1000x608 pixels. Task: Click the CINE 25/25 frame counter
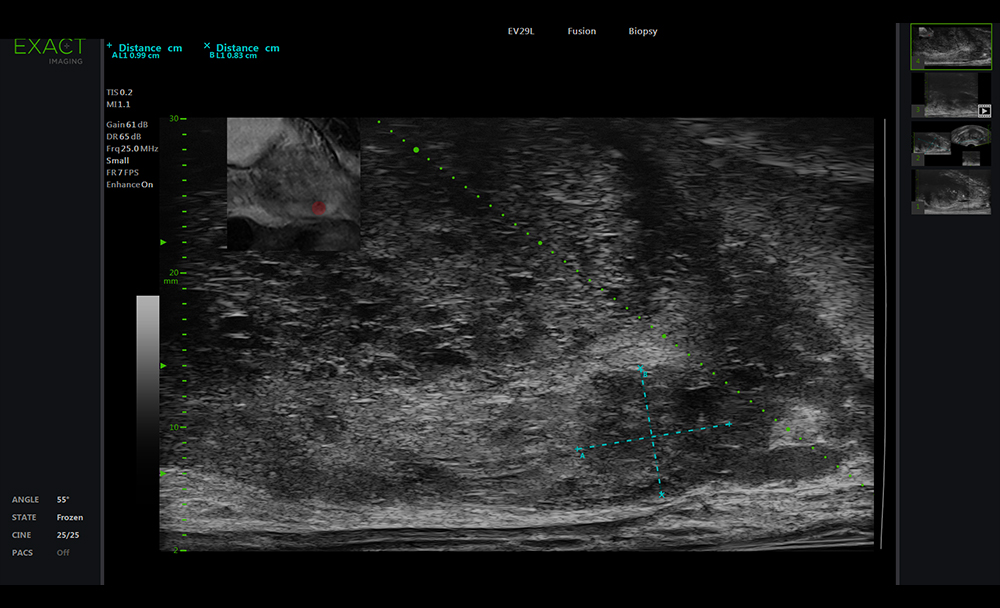click(x=67, y=535)
